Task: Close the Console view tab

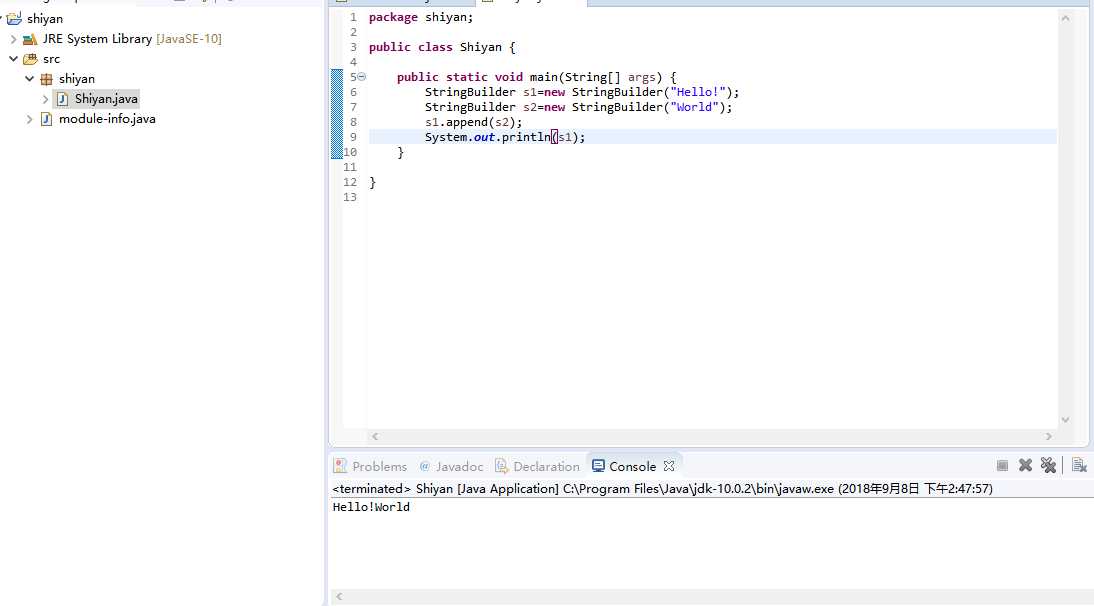Action: pos(668,466)
